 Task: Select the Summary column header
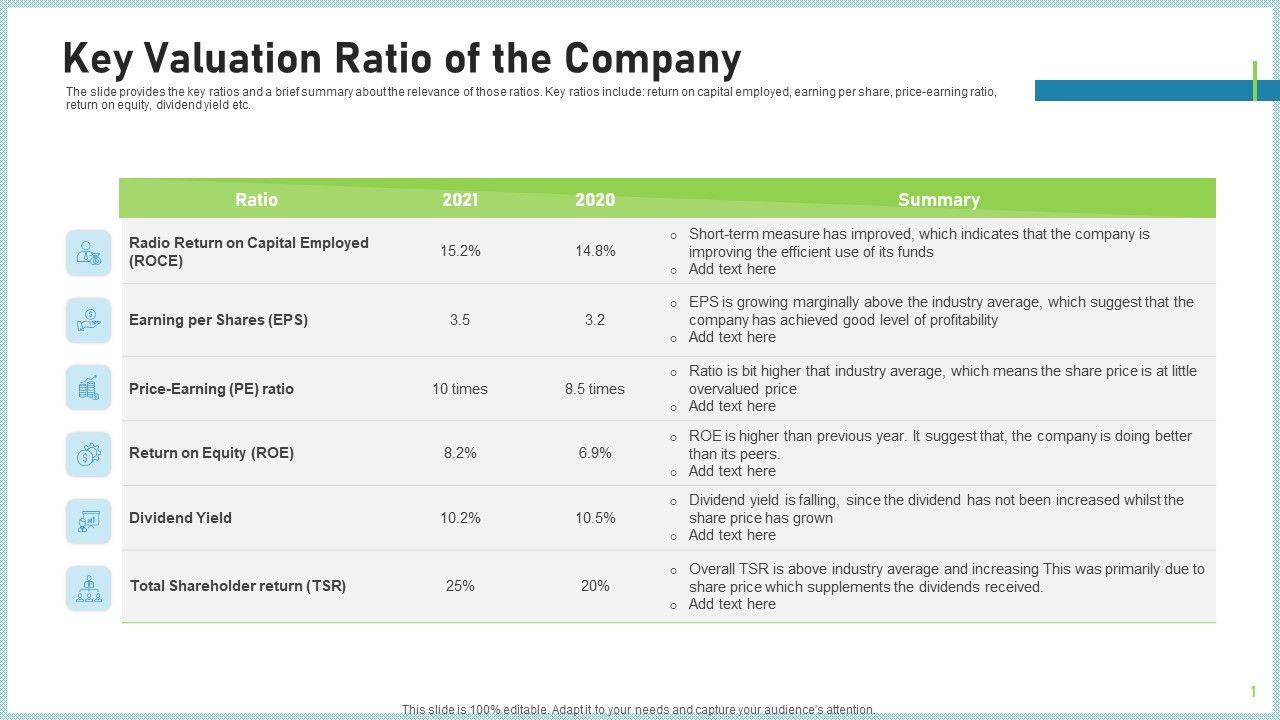coord(938,200)
